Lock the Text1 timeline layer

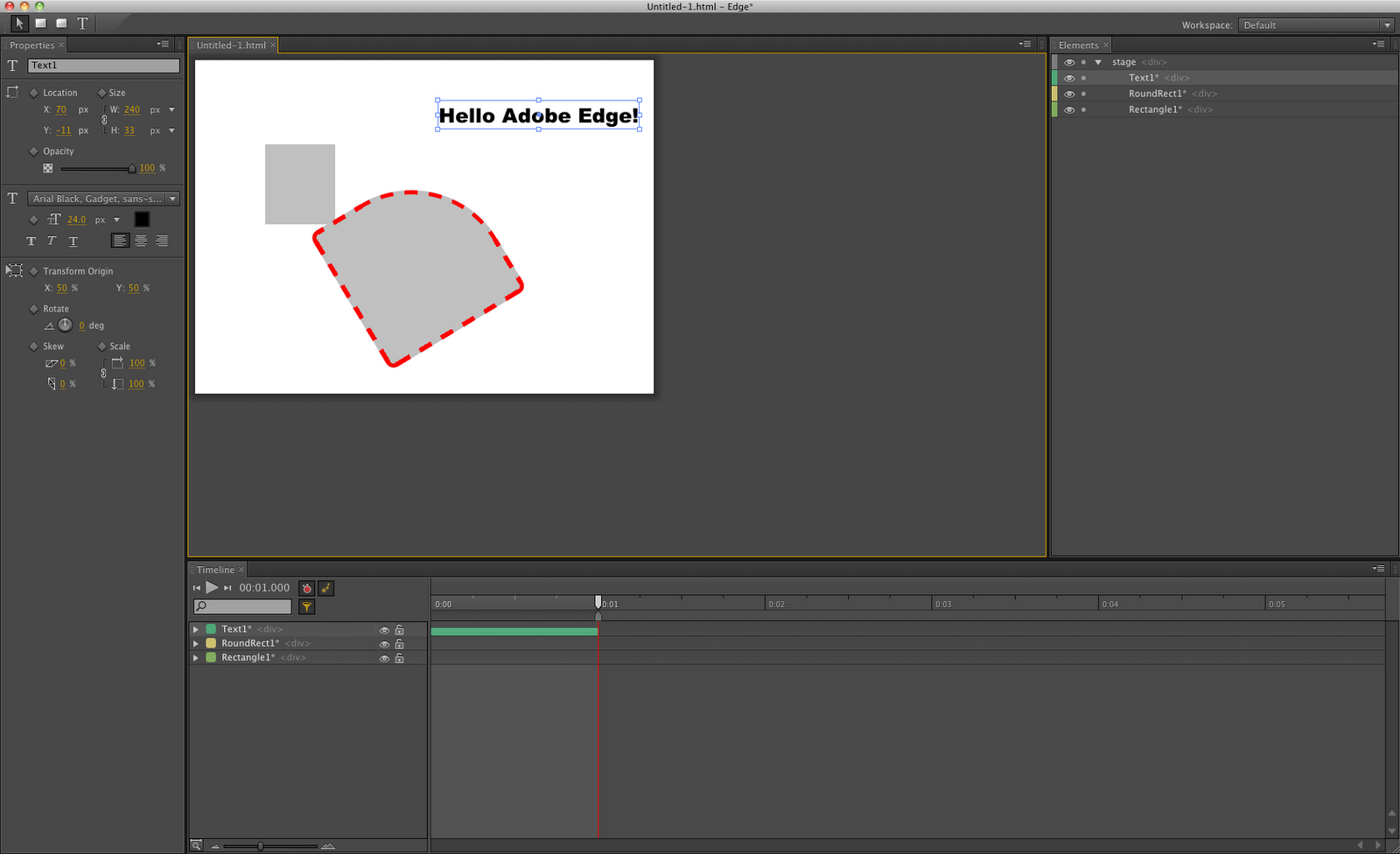click(399, 630)
